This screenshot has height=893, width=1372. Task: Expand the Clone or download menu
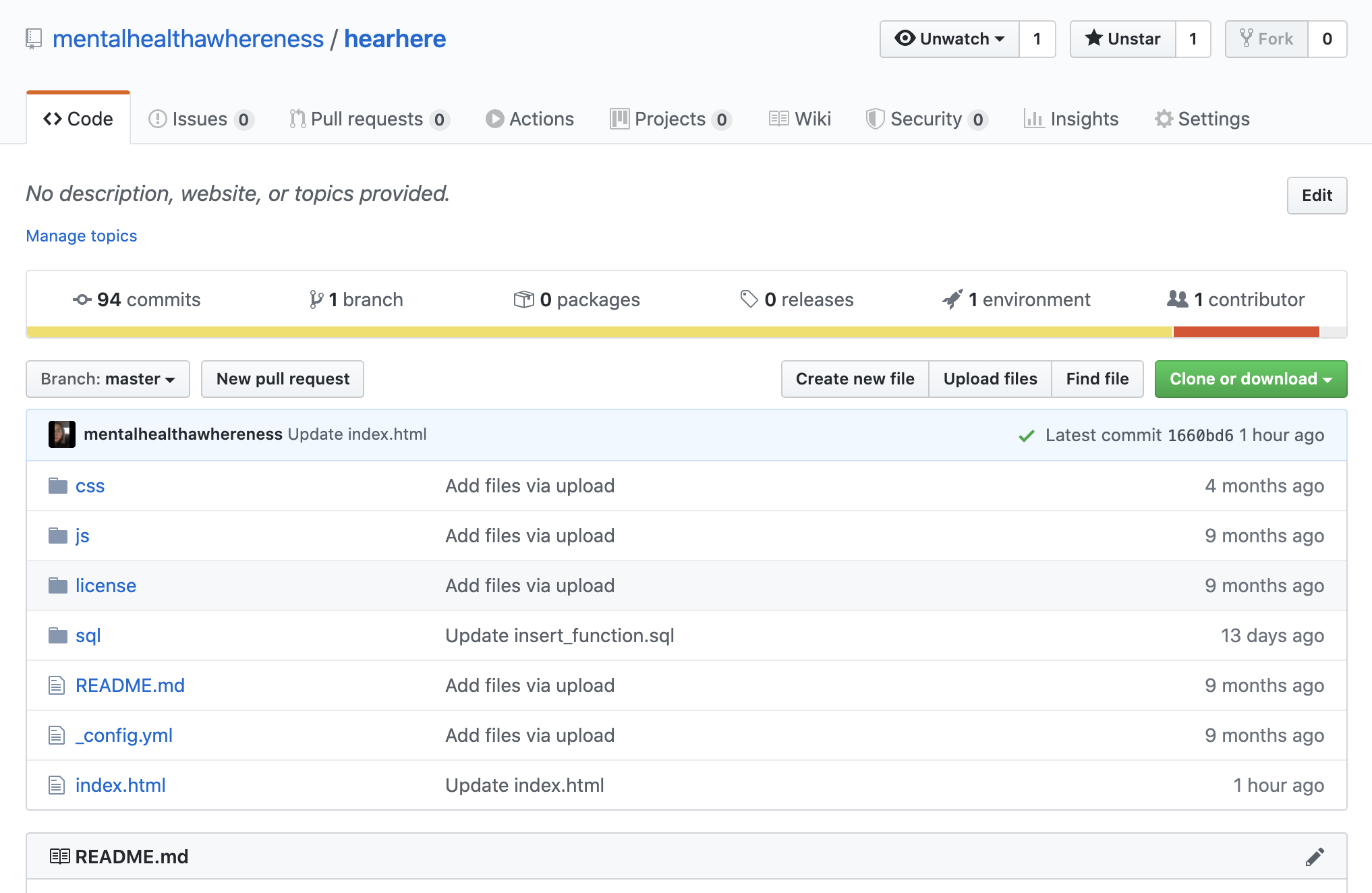point(1250,379)
